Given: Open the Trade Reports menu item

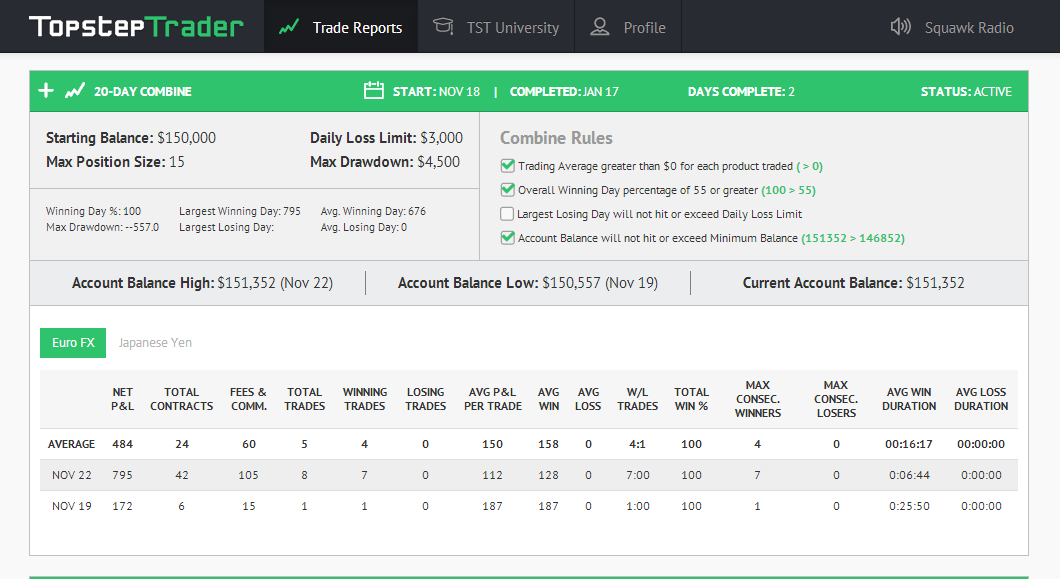Looking at the screenshot, I should click(341, 26).
